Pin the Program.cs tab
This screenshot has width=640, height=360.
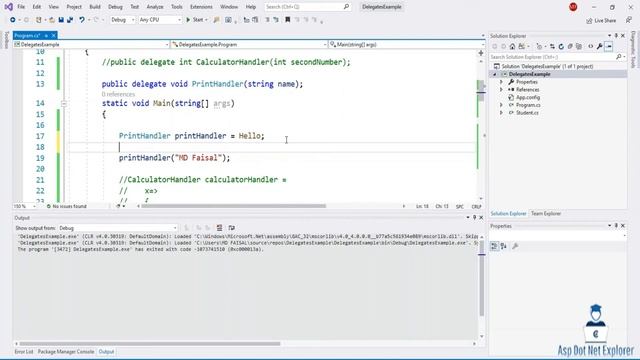click(x=46, y=36)
